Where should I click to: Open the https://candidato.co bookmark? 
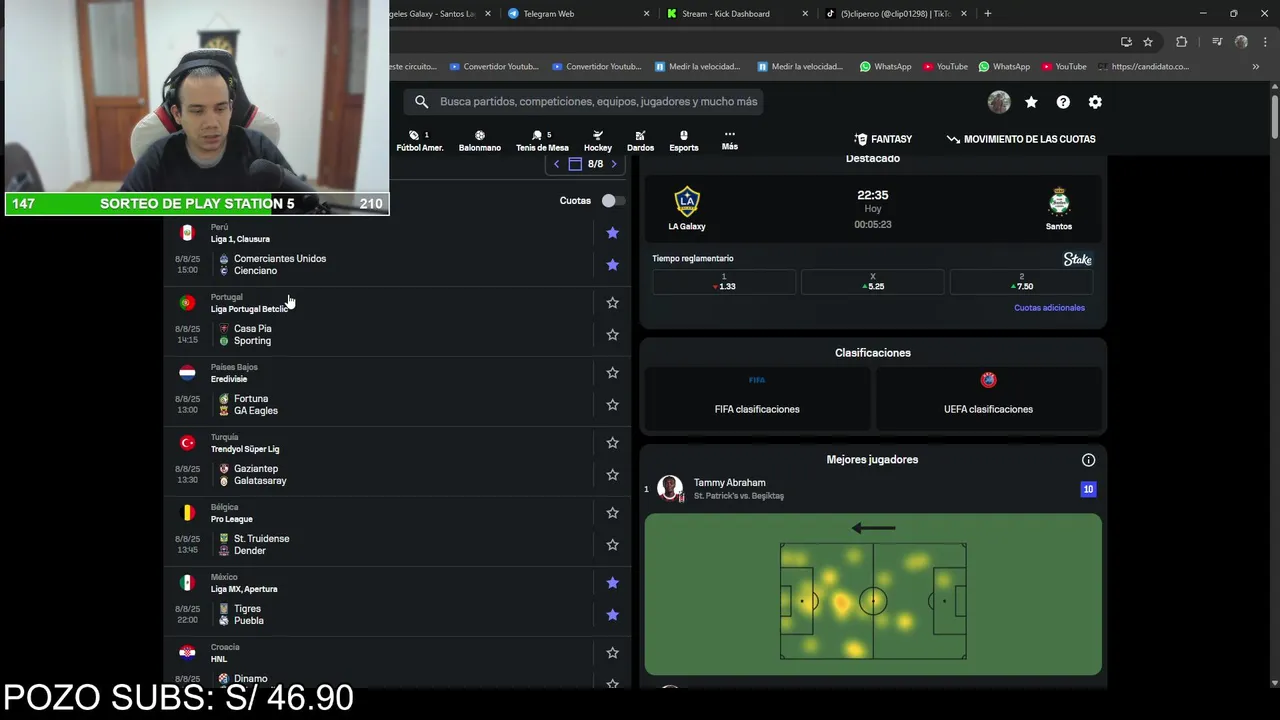click(1143, 67)
